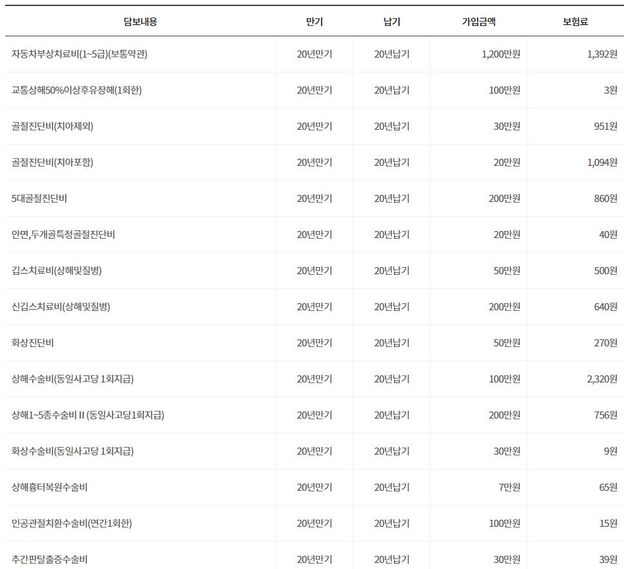Click the 만기 column header
Image resolution: width=644 pixels, height=569 pixels.
[x=315, y=20]
